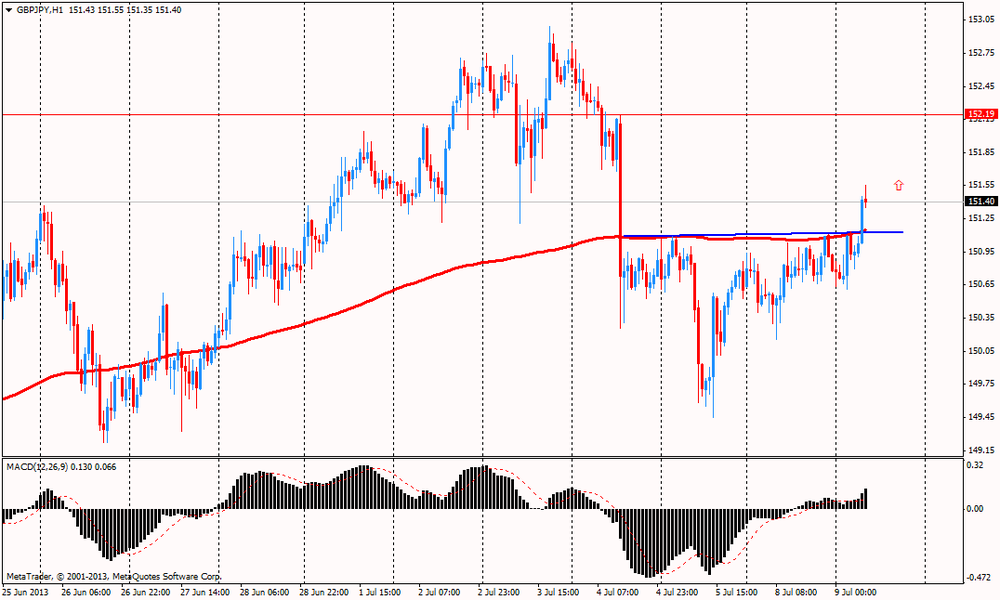Click the 152.45 price axis label
The height and width of the screenshot is (600, 1000).
982,86
